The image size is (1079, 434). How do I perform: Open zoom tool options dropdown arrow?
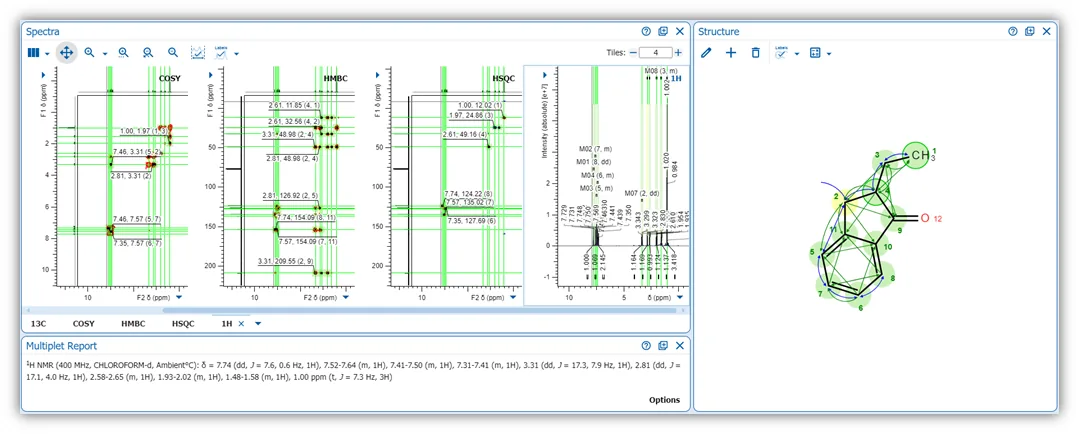[x=105, y=54]
